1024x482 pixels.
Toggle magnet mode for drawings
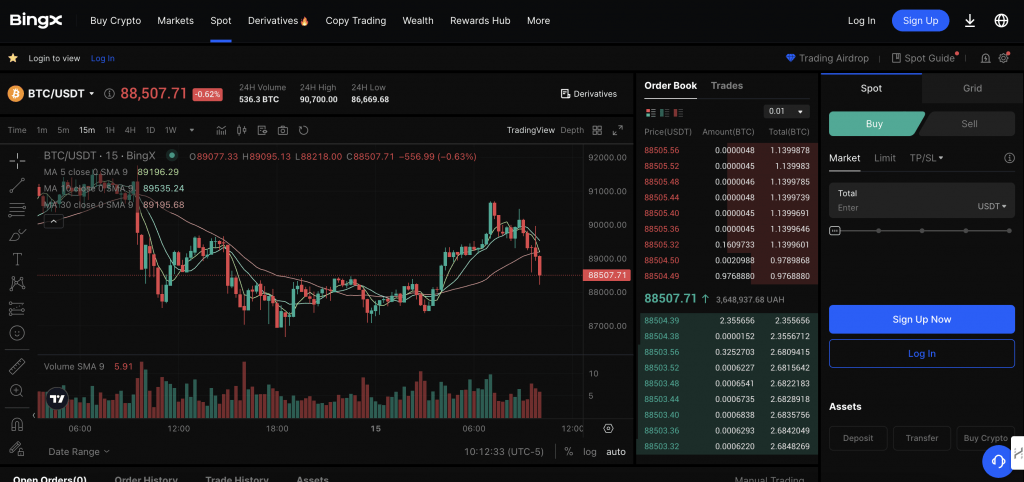(18, 424)
